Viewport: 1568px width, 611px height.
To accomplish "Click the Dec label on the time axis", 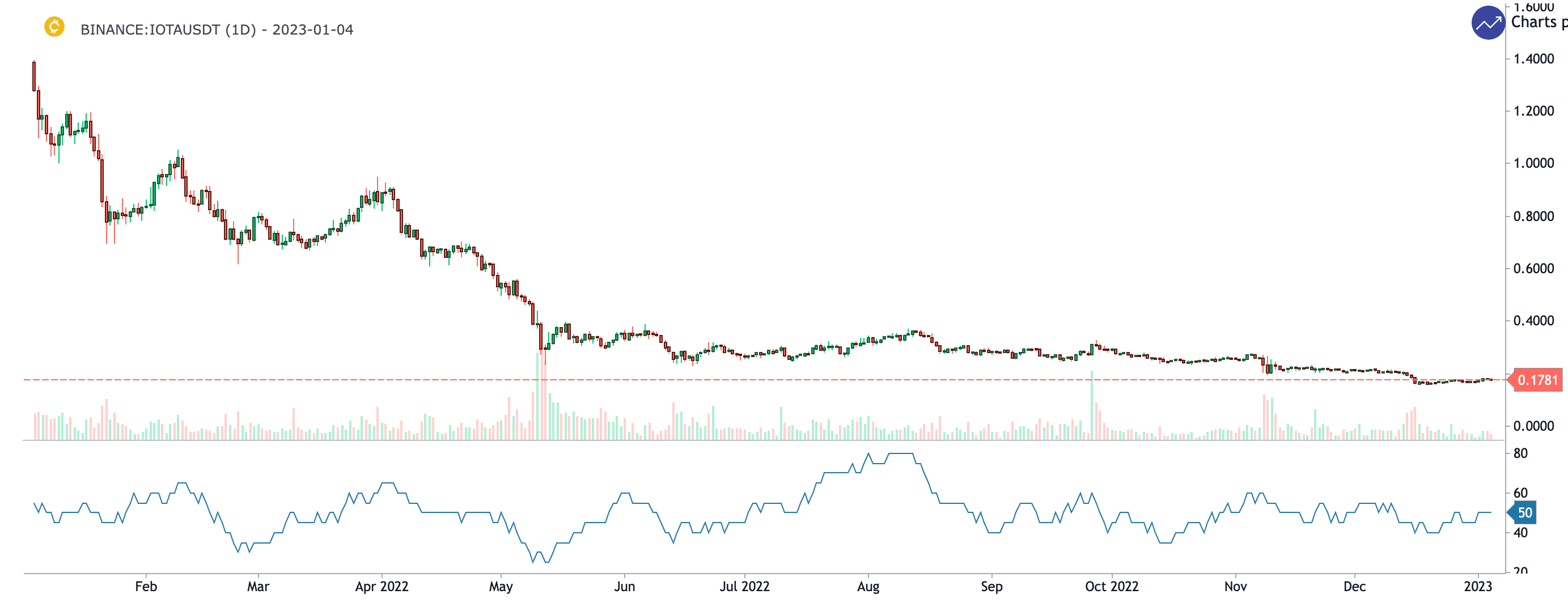I will pyautogui.click(x=1354, y=587).
